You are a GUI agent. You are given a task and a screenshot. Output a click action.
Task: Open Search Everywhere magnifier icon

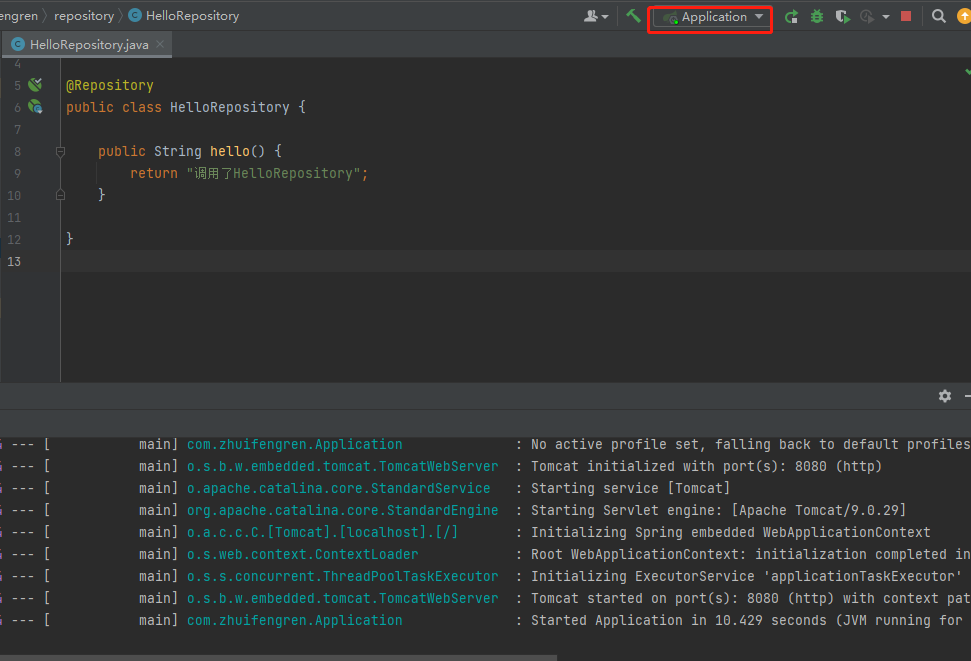coord(938,16)
